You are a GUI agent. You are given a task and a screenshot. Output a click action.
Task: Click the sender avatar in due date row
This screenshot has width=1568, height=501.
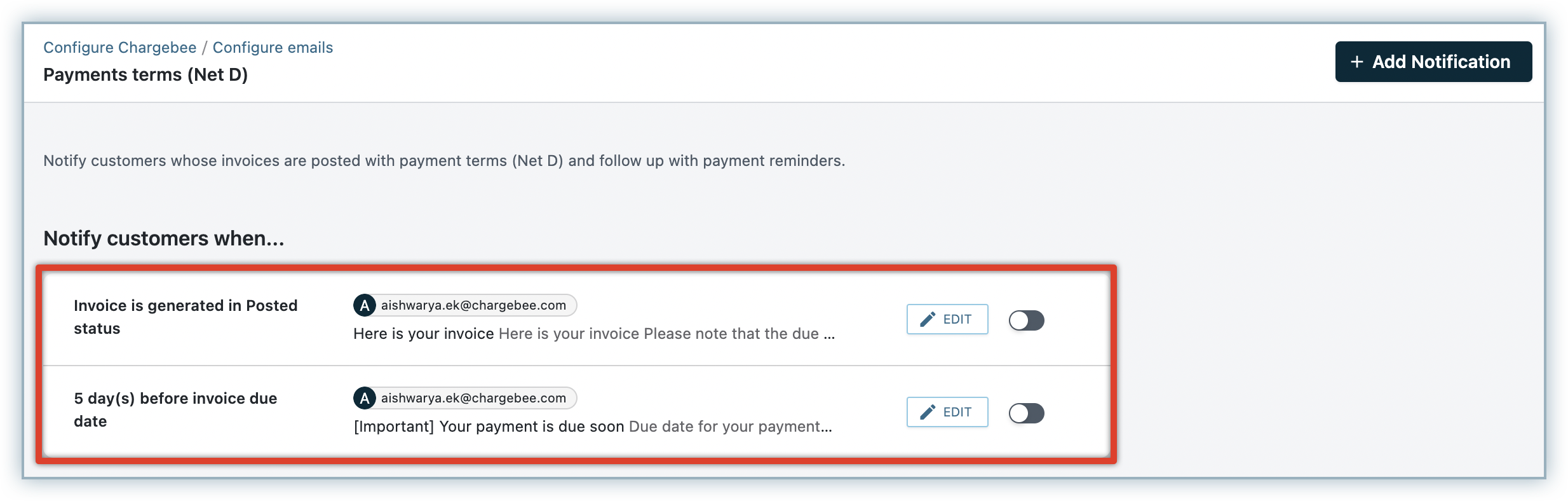point(365,398)
